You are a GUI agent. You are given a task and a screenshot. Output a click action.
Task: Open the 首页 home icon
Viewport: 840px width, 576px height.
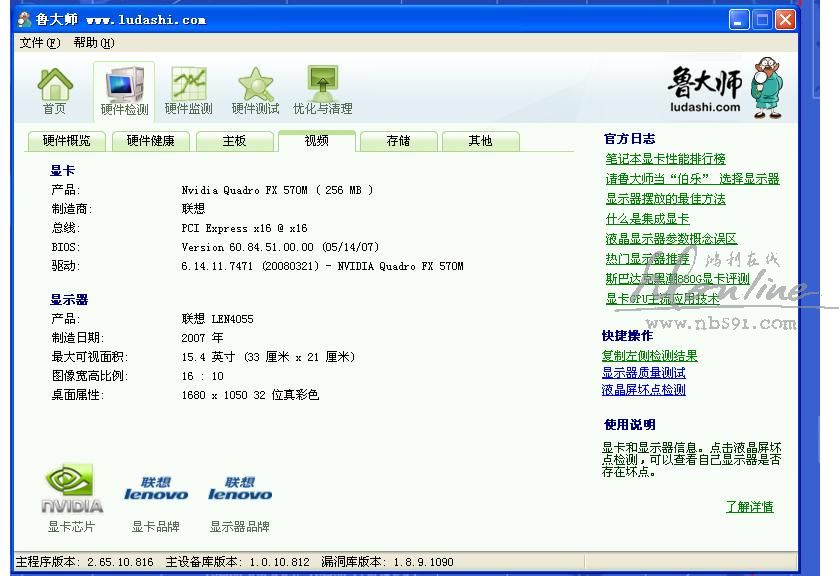click(55, 91)
